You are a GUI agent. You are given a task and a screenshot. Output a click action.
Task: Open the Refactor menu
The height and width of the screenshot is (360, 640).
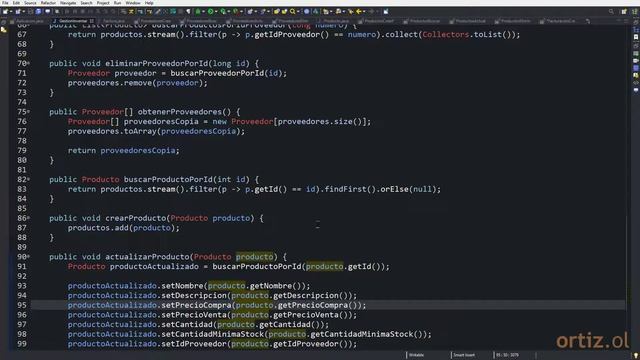(x=48, y=3)
